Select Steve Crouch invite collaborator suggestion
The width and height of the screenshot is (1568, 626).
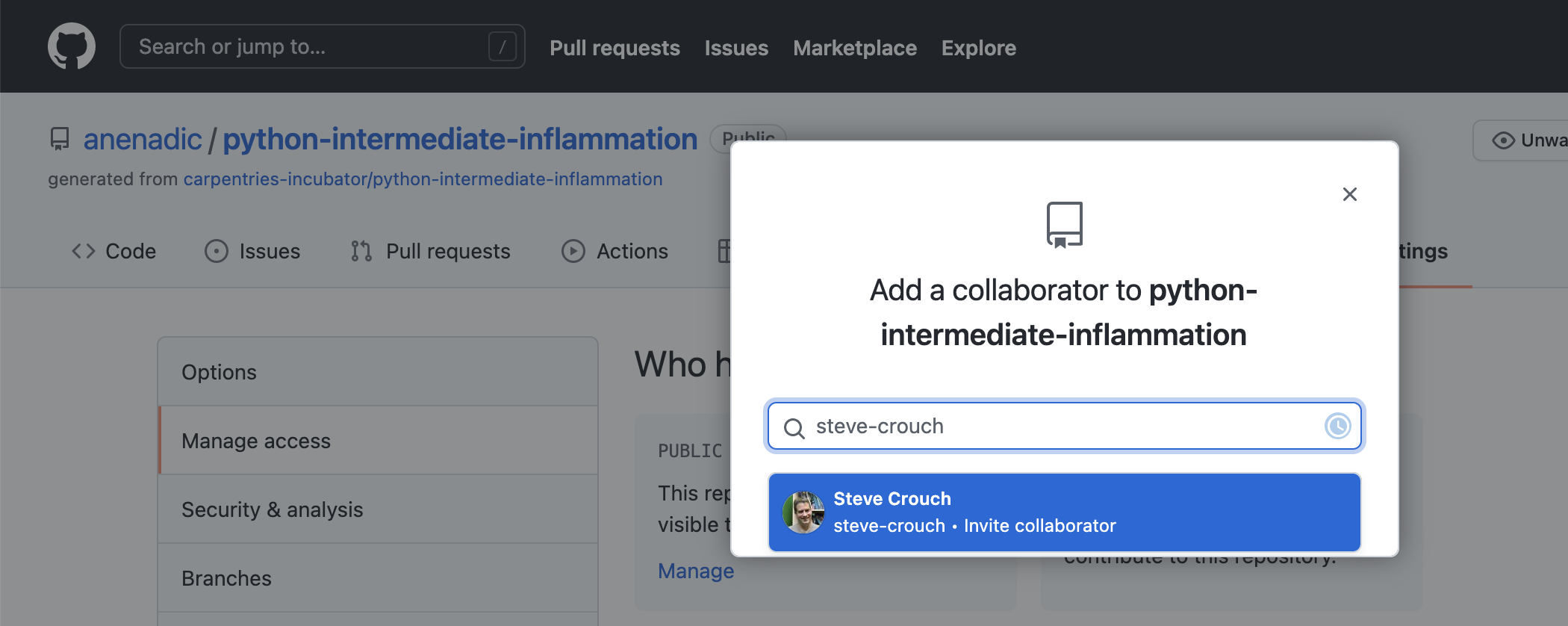tap(1065, 512)
